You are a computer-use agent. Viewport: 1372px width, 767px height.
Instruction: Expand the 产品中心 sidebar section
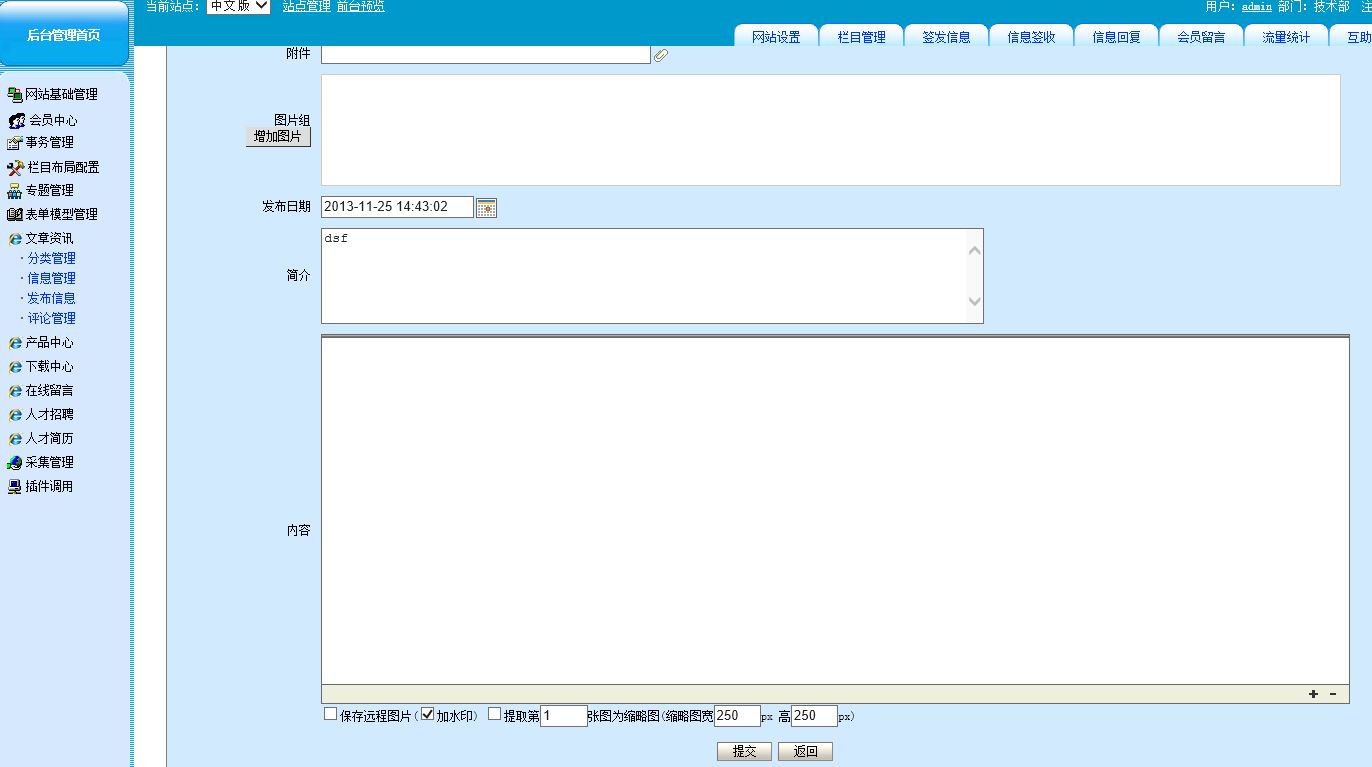coord(49,343)
